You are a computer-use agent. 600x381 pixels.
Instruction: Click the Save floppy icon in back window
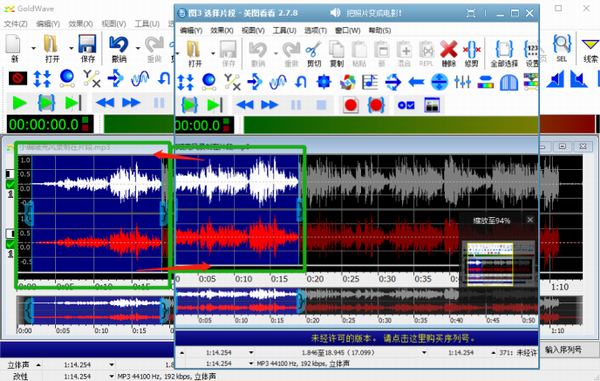[x=87, y=44]
